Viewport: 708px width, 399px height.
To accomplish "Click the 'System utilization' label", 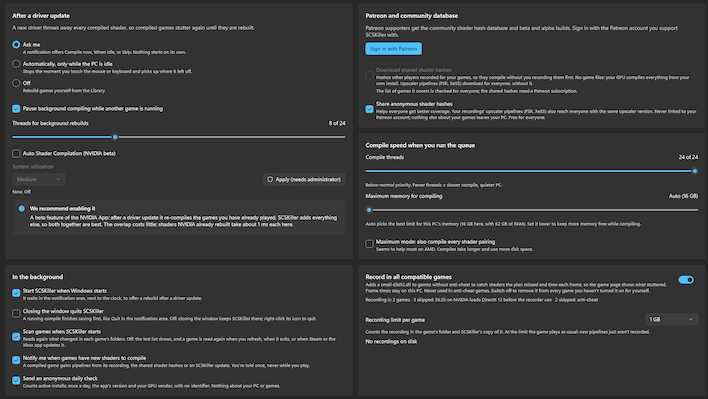I will pos(33,167).
